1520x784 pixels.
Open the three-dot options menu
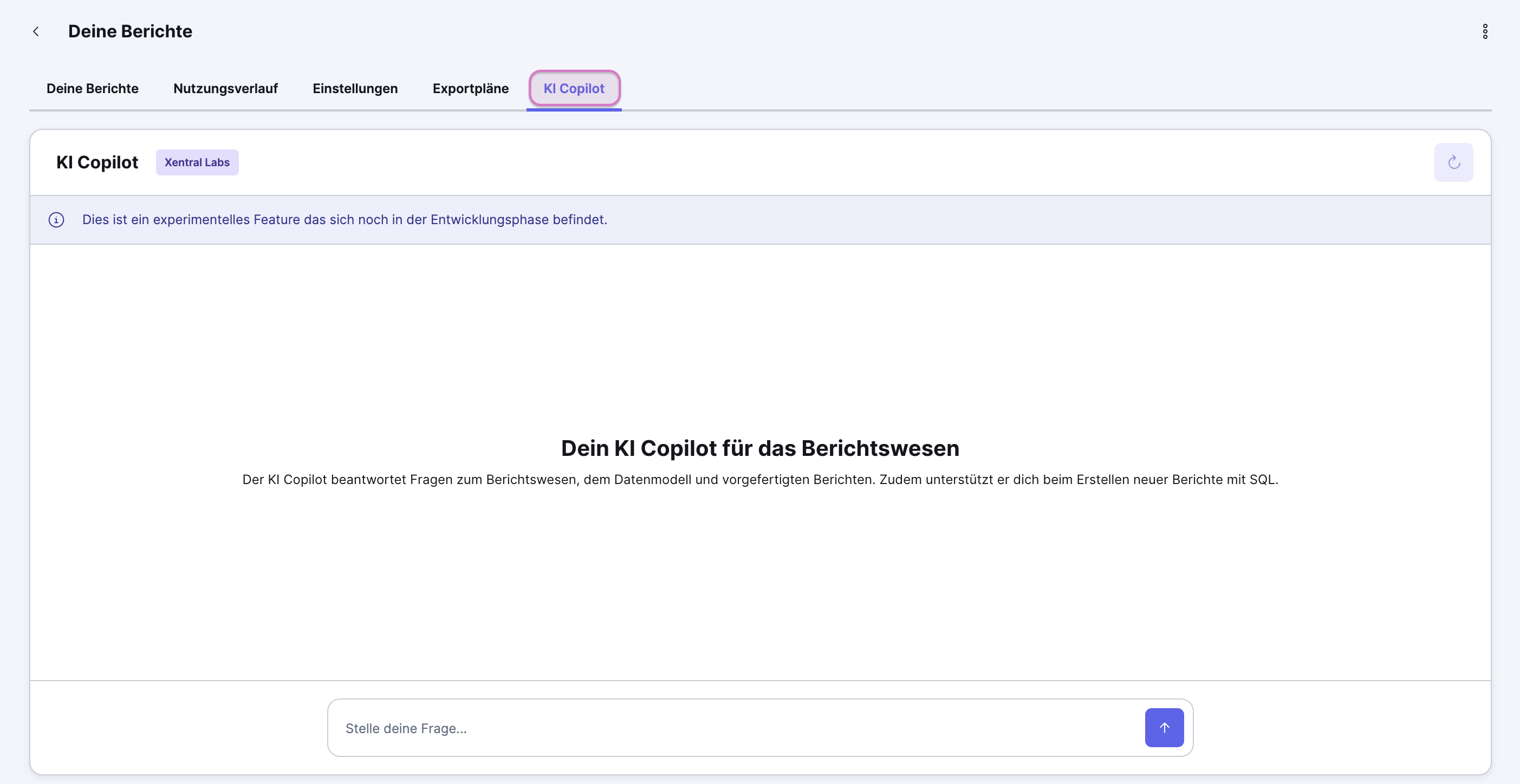[1485, 31]
